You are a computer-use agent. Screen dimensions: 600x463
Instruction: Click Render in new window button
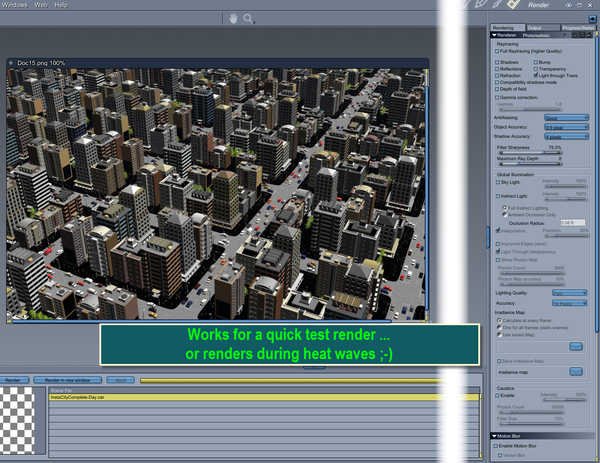tap(66, 380)
